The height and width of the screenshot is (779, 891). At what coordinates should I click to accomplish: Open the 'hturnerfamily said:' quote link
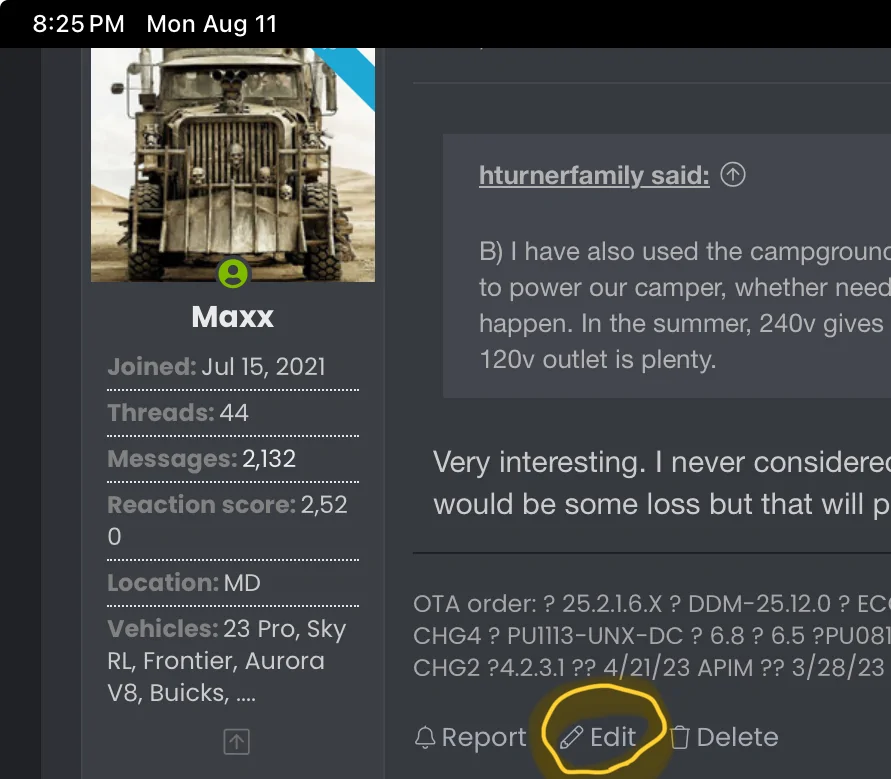pos(594,175)
